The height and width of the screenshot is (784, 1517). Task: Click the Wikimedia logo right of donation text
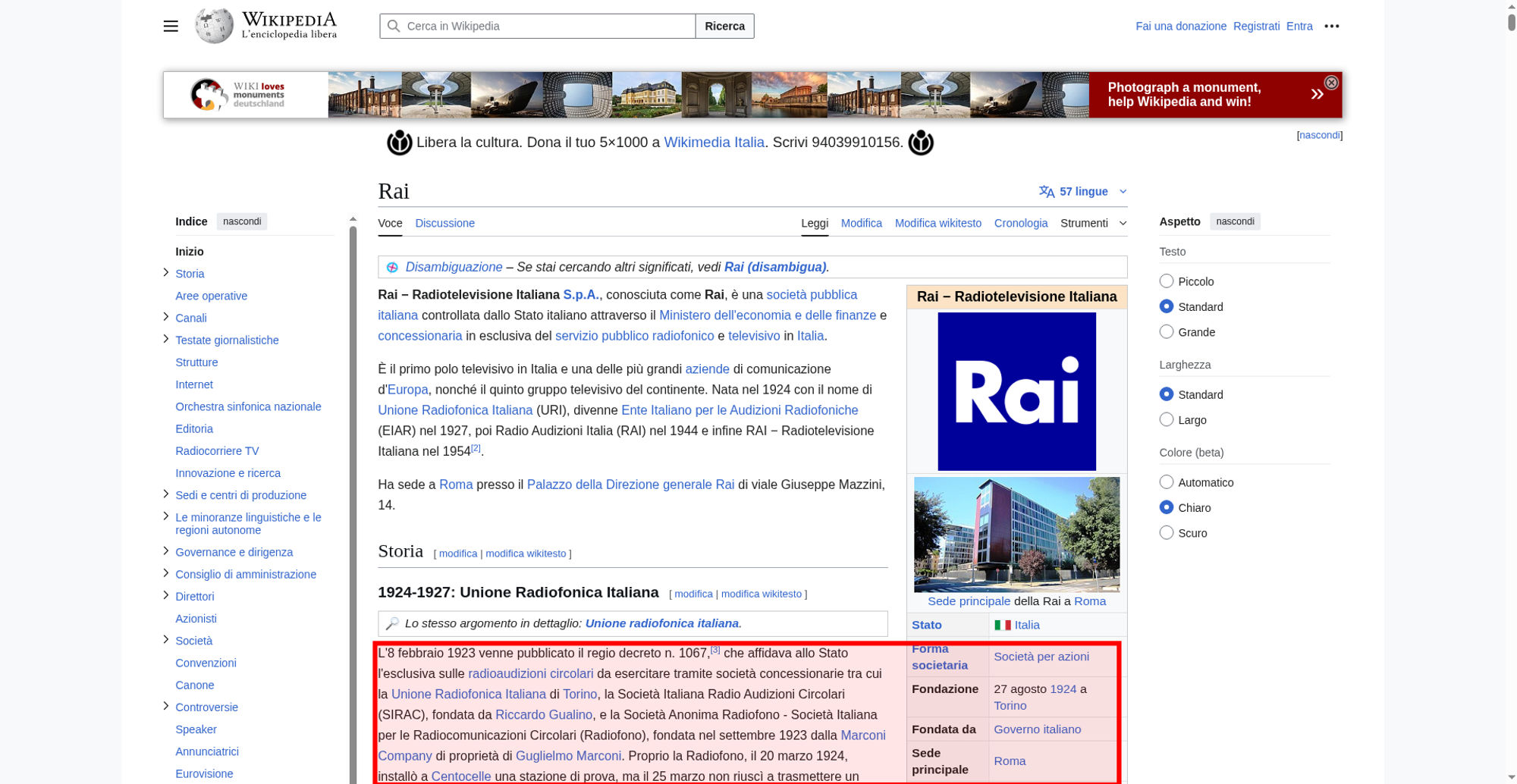(921, 143)
